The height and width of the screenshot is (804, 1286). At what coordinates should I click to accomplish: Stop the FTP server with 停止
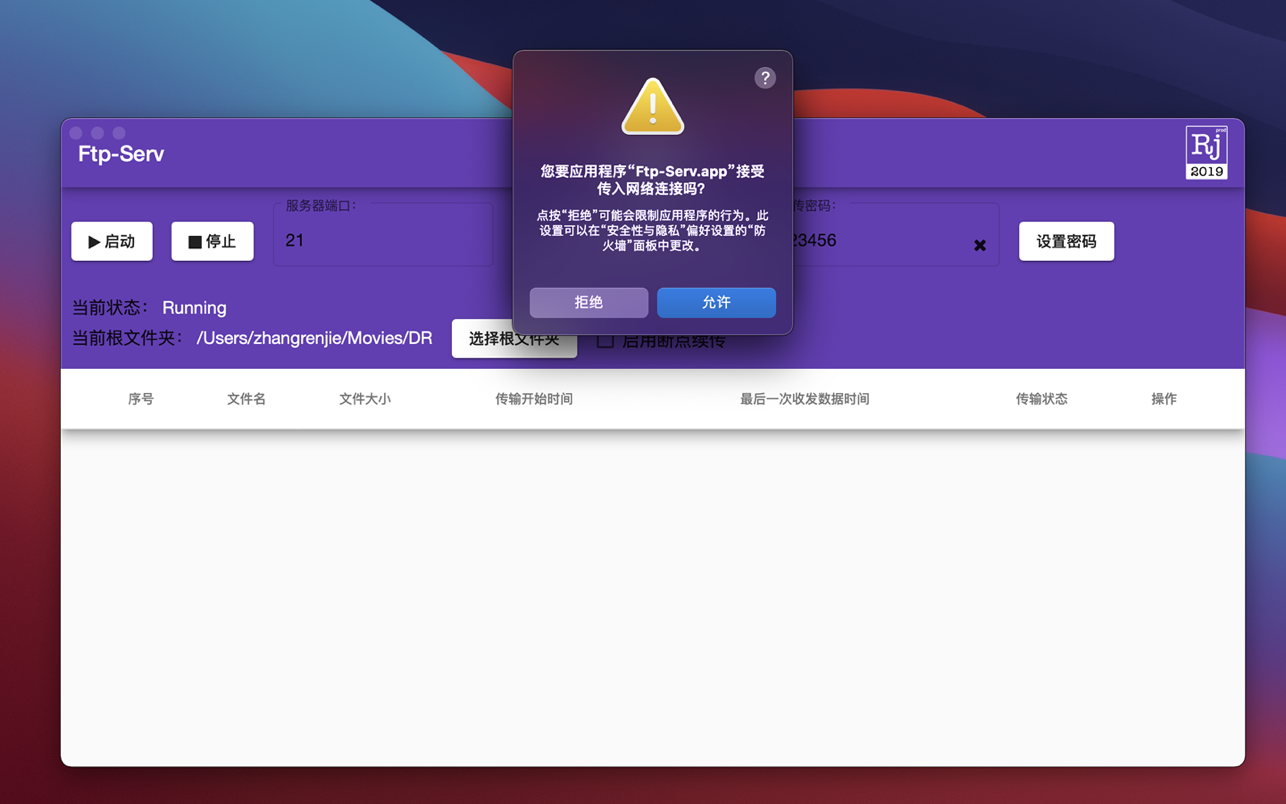(212, 241)
